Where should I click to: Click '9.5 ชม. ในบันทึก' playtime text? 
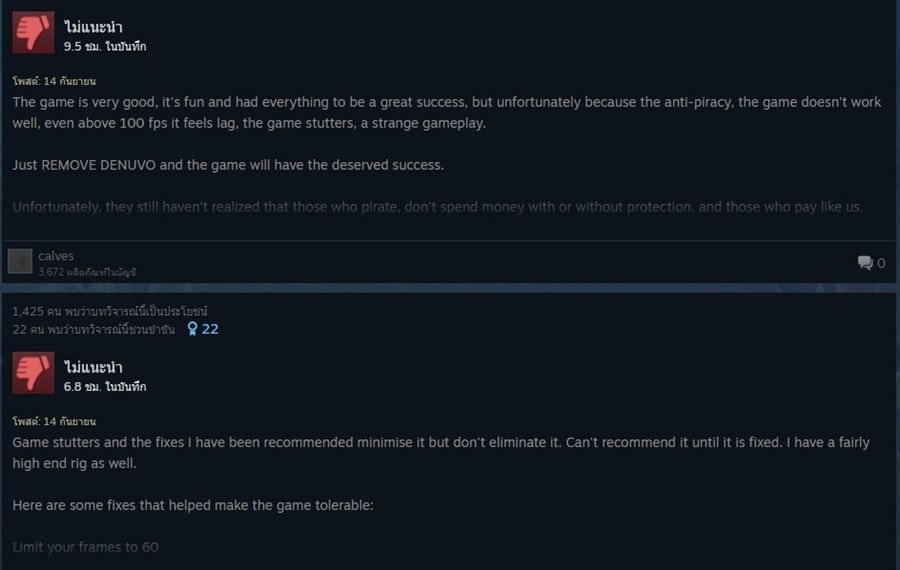pos(105,46)
